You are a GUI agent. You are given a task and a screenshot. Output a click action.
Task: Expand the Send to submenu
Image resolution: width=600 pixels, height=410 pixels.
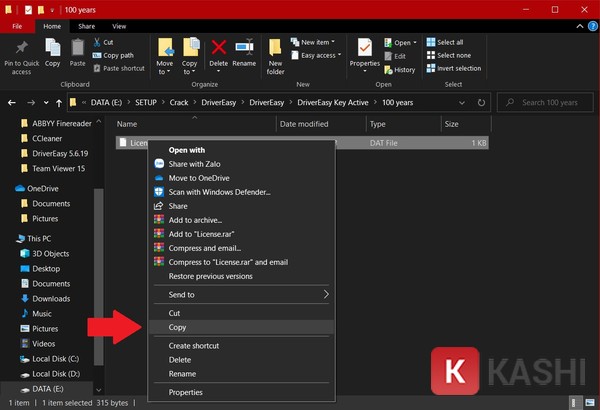point(241,295)
